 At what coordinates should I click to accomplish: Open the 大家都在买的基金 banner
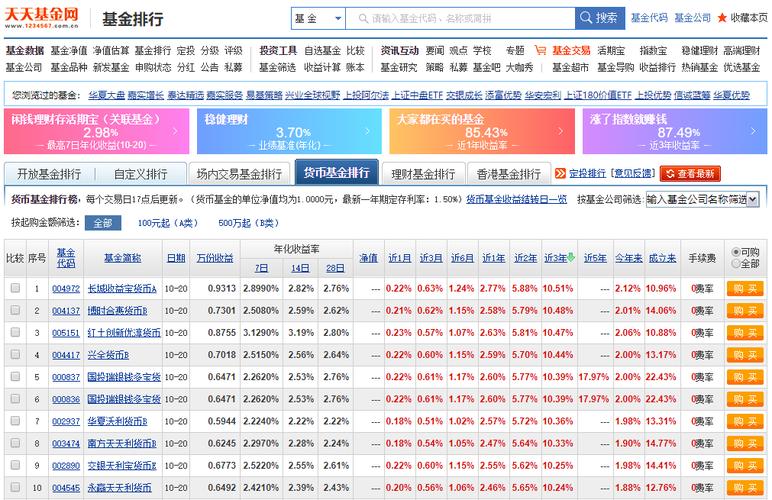pos(482,131)
